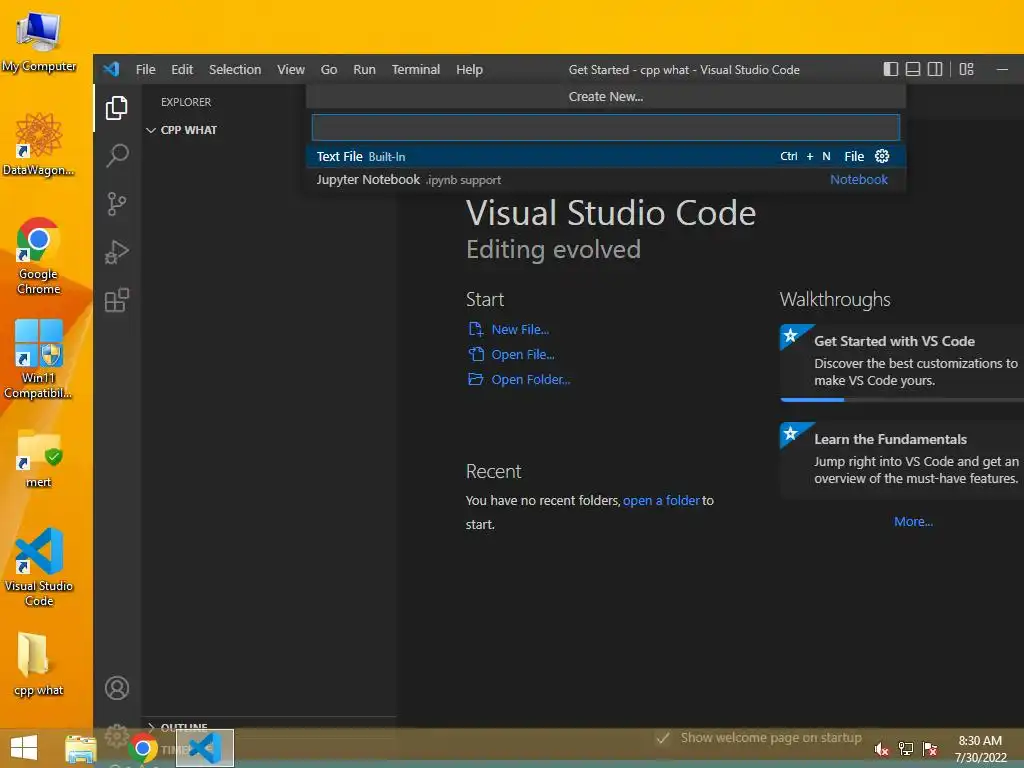Select the cpp what desktop folder
The height and width of the screenshot is (768, 1024).
[x=39, y=665]
